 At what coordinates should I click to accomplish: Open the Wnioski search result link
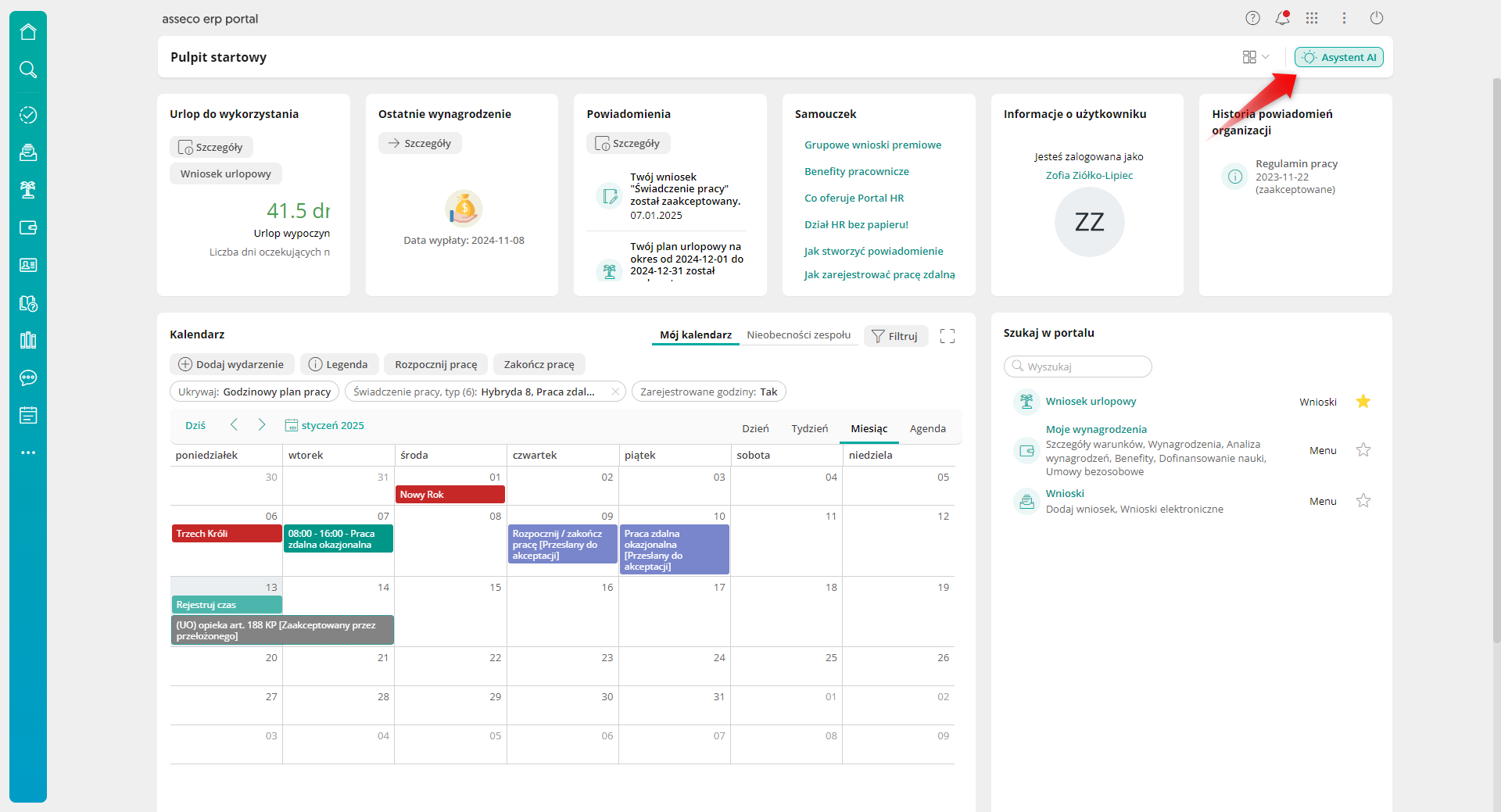[1065, 493]
